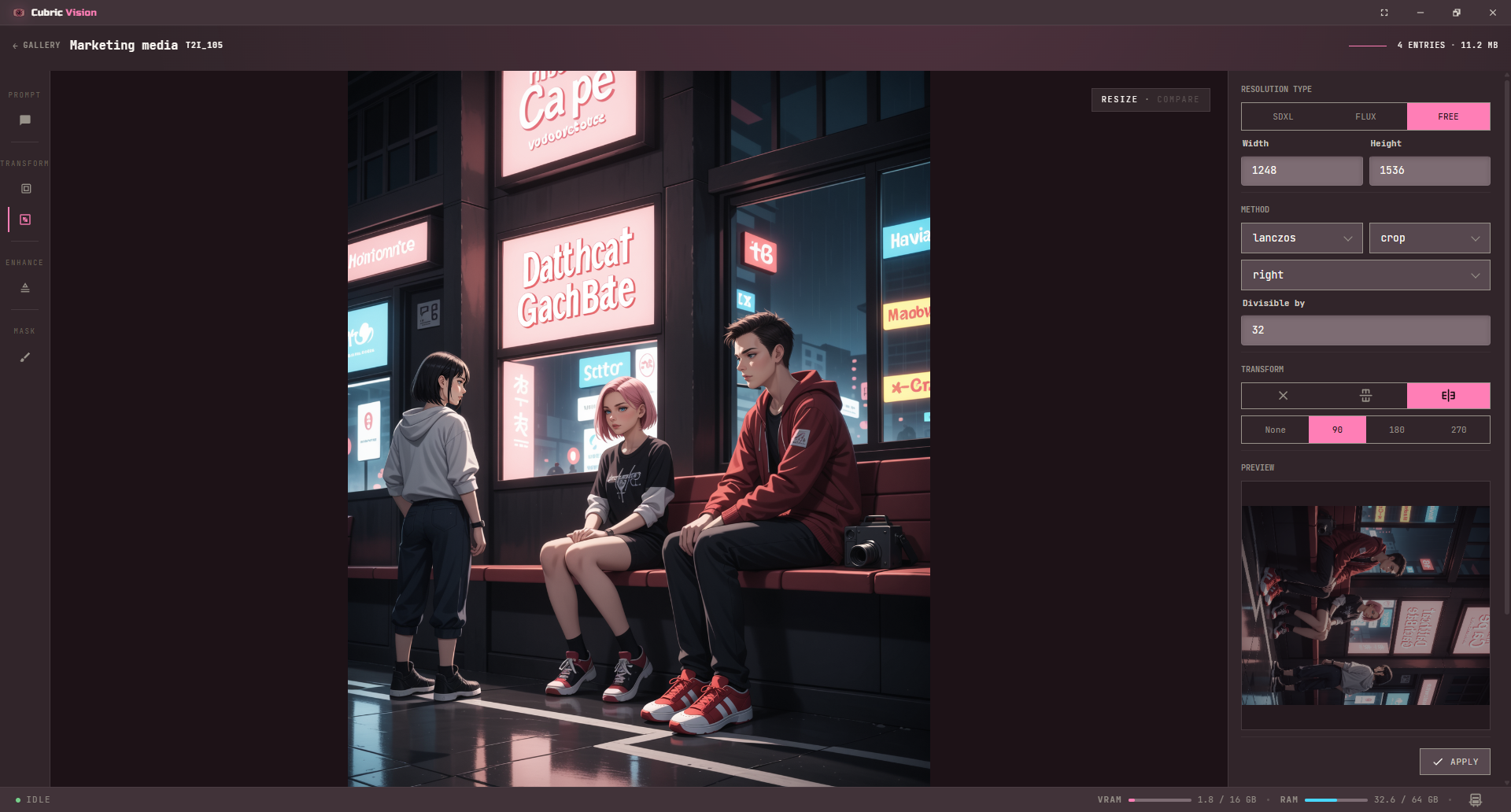The width and height of the screenshot is (1511, 812).
Task: Choose the no-flip X option
Action: (x=1283, y=396)
